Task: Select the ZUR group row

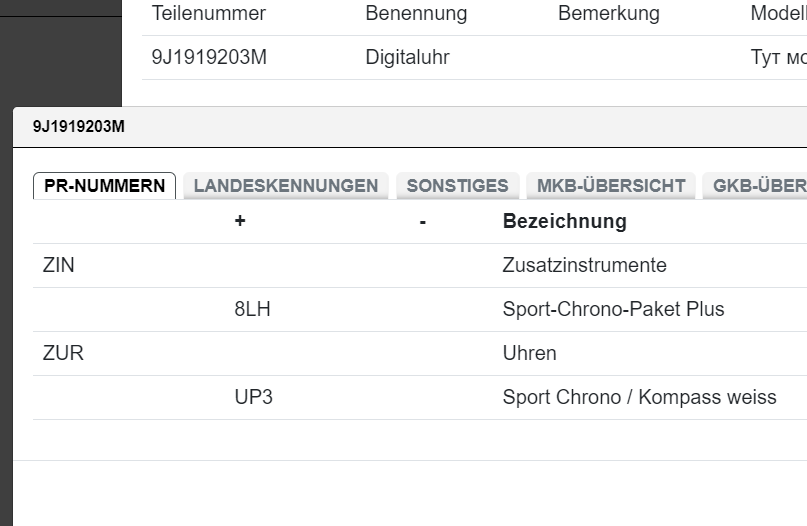Action: tap(63, 353)
